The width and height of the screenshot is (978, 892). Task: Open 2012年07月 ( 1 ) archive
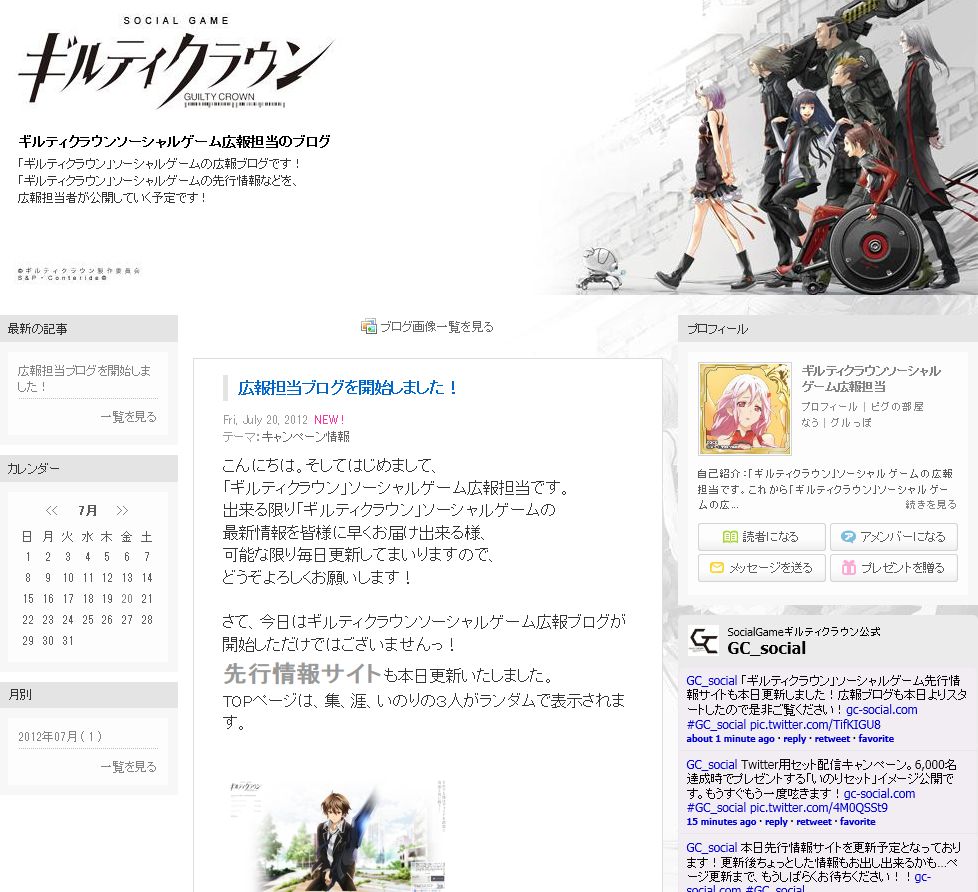click(60, 737)
